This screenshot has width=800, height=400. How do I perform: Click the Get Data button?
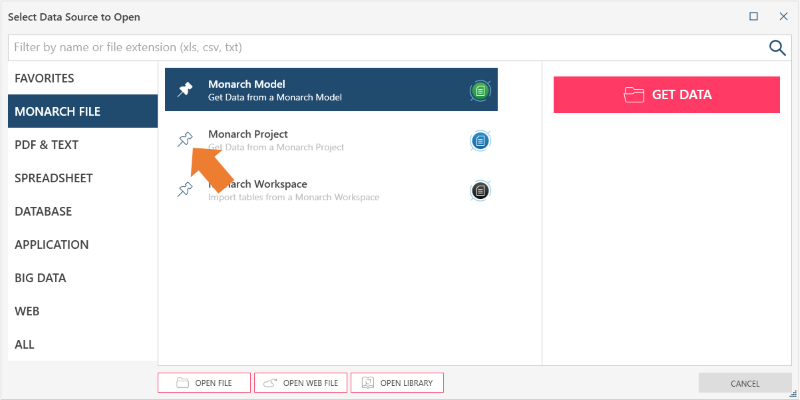(x=666, y=95)
